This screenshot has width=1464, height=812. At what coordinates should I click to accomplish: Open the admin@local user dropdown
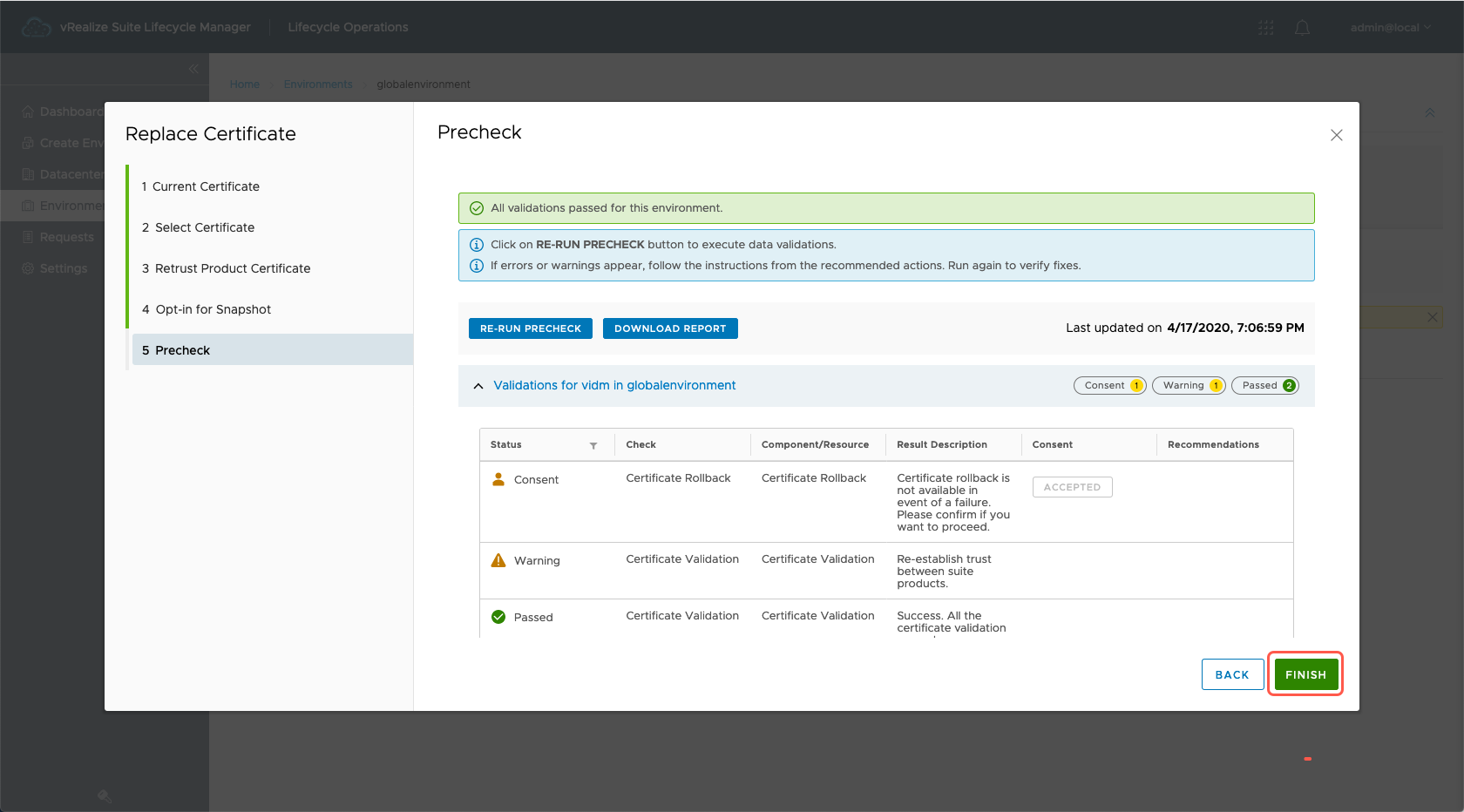tap(1390, 28)
